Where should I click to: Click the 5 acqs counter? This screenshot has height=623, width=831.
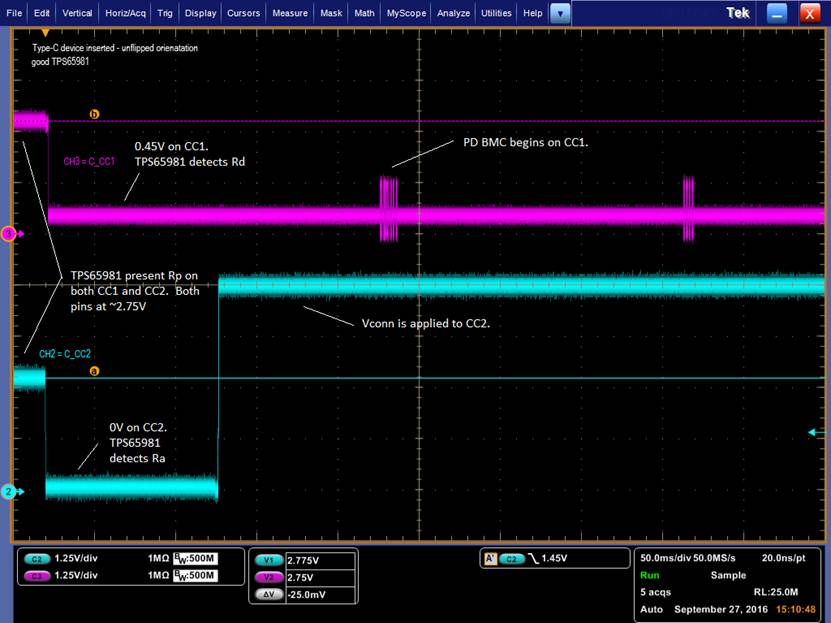click(655, 592)
